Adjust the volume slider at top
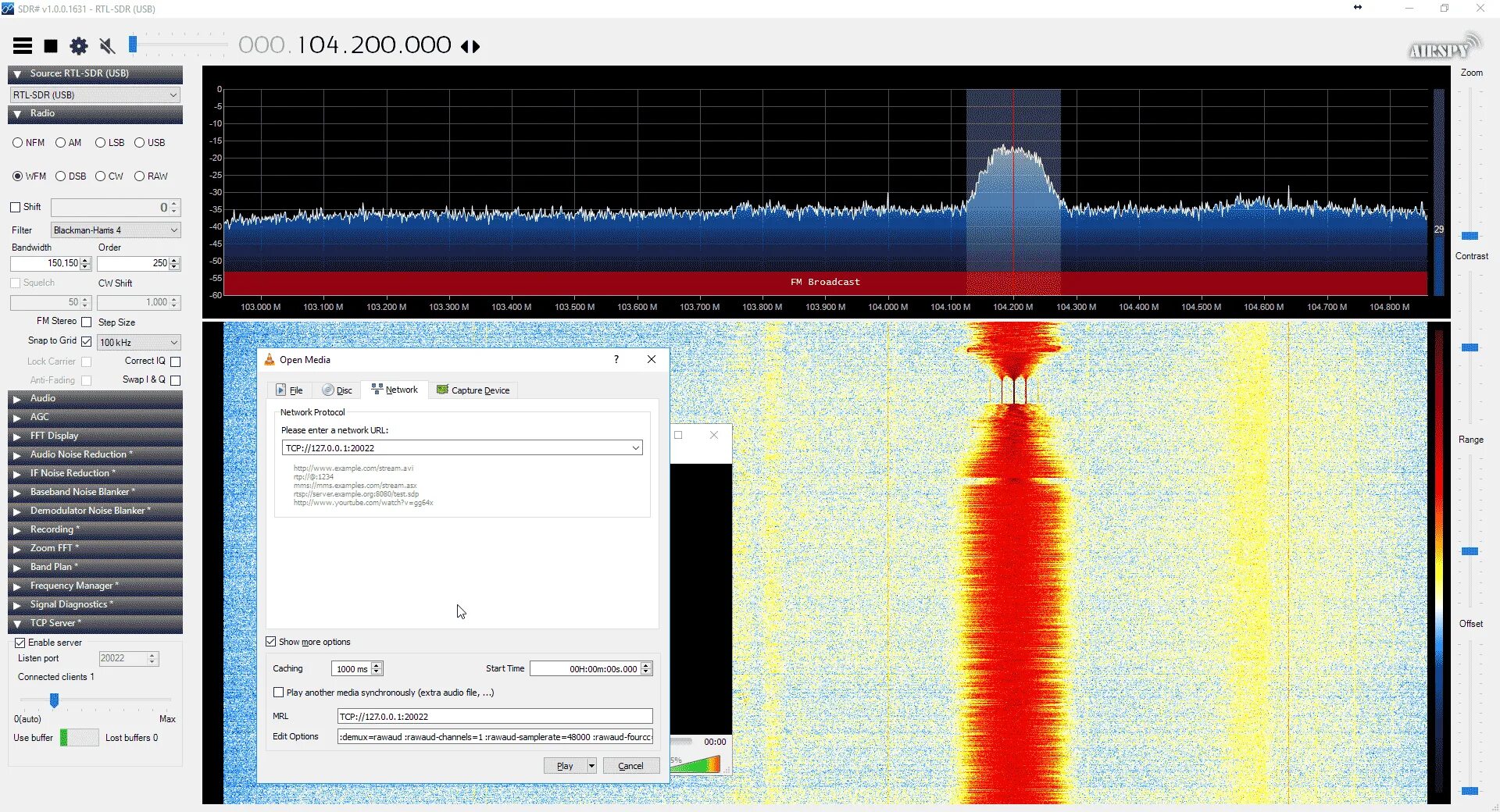Screen dimensions: 1500x812 [x=133, y=45]
